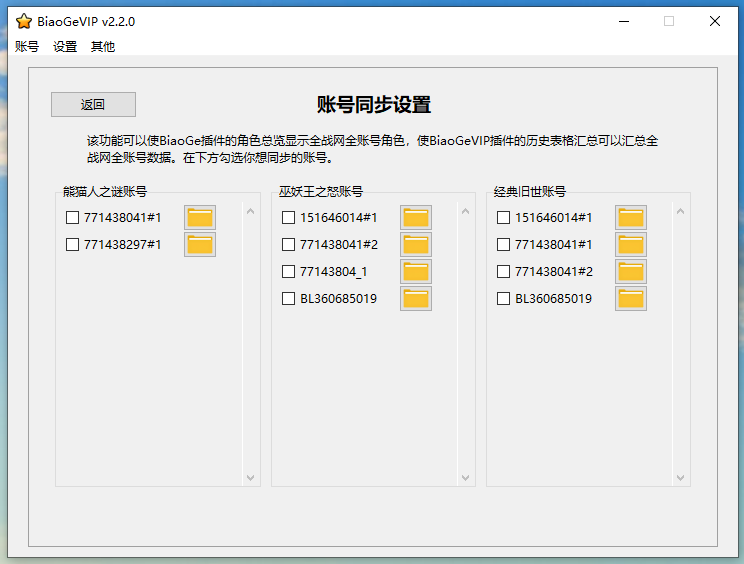Viewport: 744px width, 564px height.
Task: Open folder for 771438041#2 in 经典旧世账号
Action: click(x=631, y=271)
